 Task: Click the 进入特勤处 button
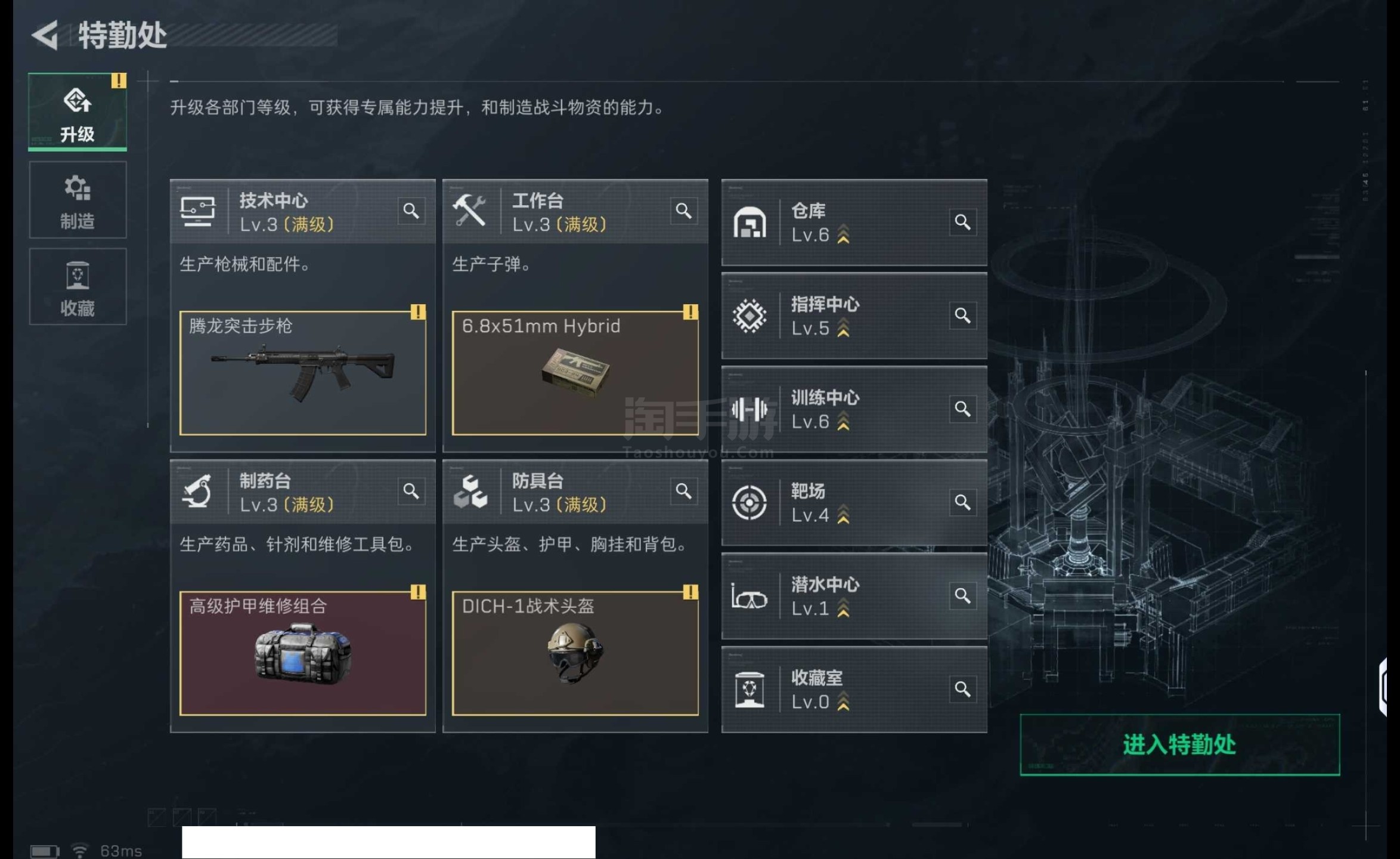click(x=1179, y=744)
